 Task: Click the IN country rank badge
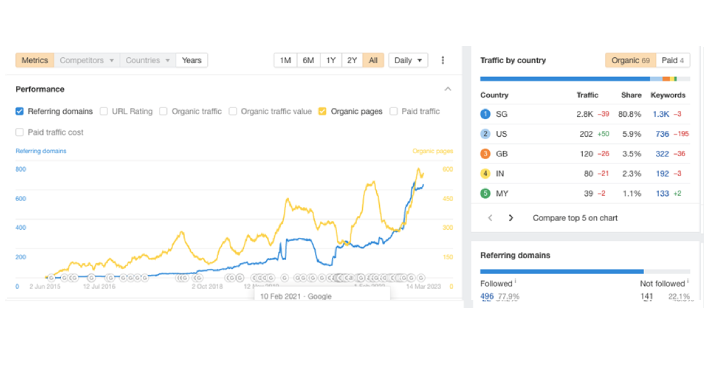485,174
